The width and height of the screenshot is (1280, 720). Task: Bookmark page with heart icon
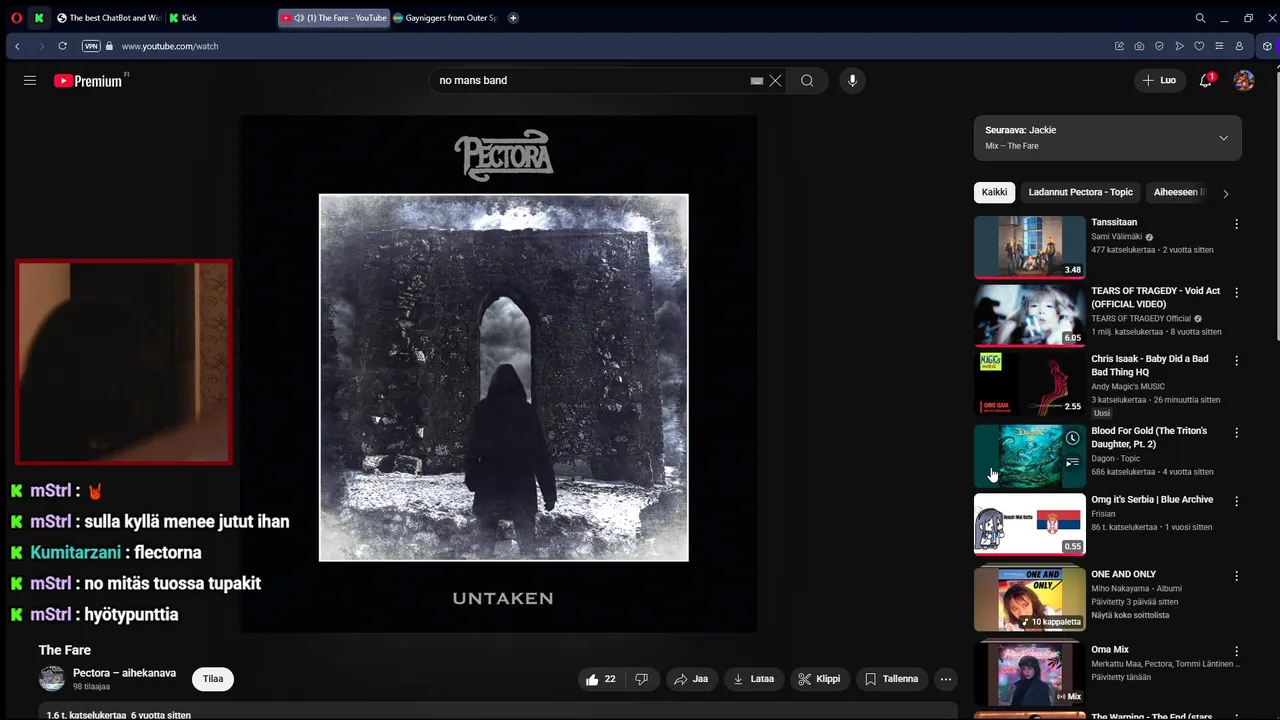(1199, 46)
